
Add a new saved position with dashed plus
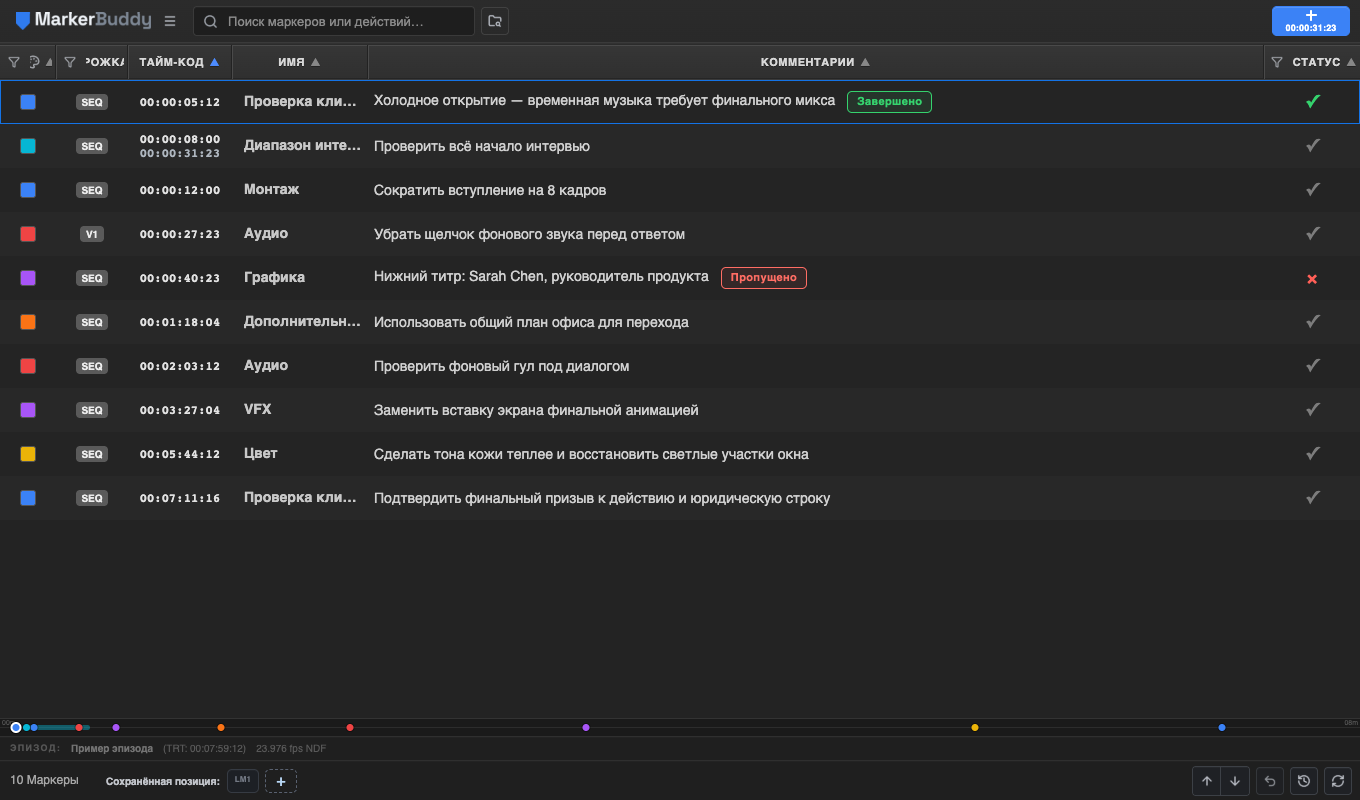(x=281, y=780)
